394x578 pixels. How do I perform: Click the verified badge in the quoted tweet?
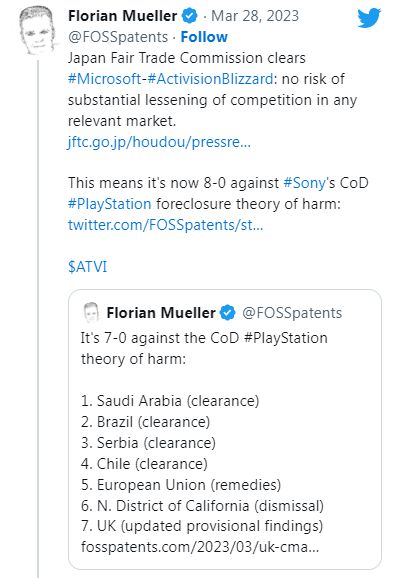(227, 313)
